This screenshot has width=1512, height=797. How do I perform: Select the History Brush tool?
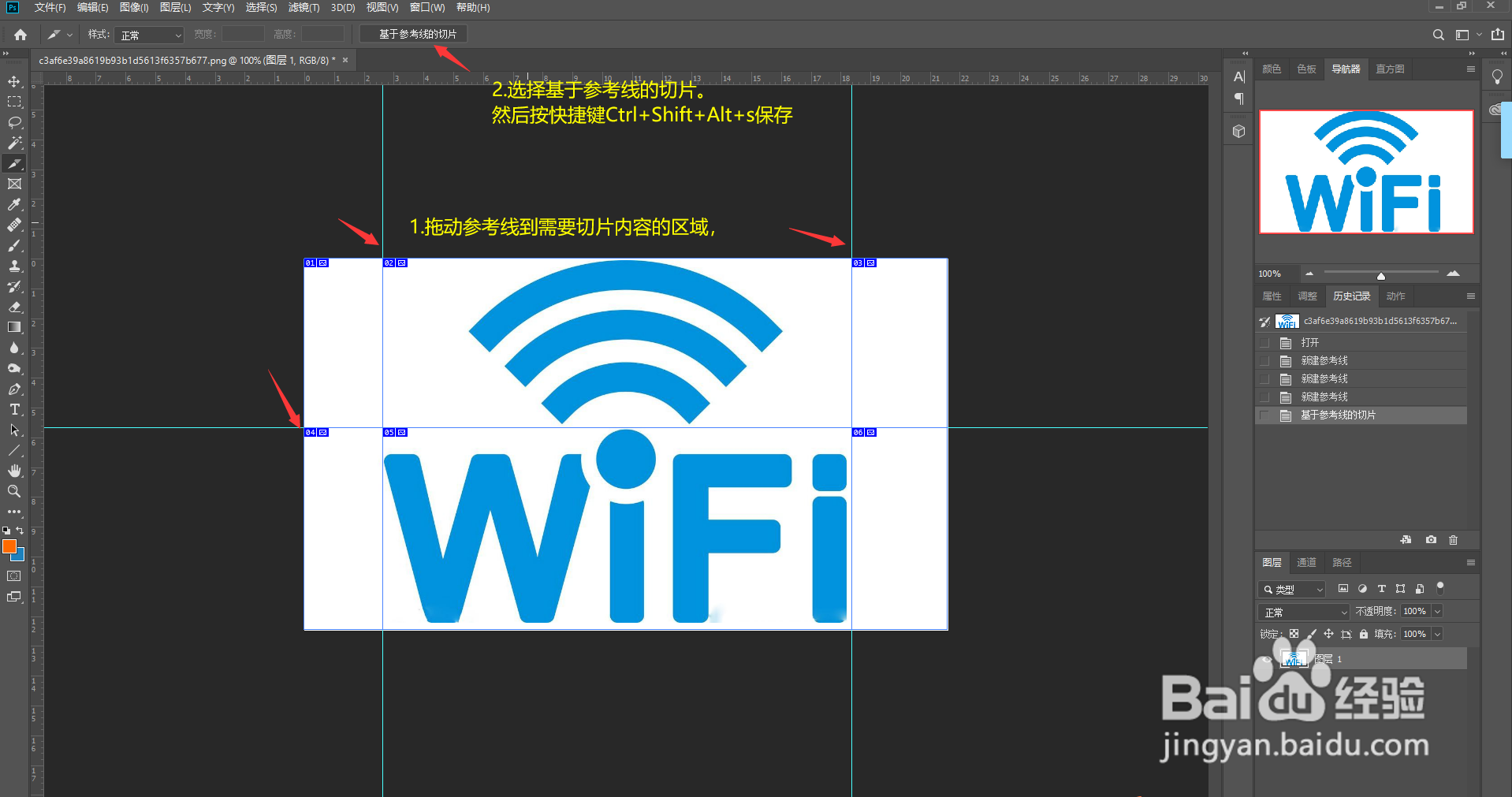point(14,286)
